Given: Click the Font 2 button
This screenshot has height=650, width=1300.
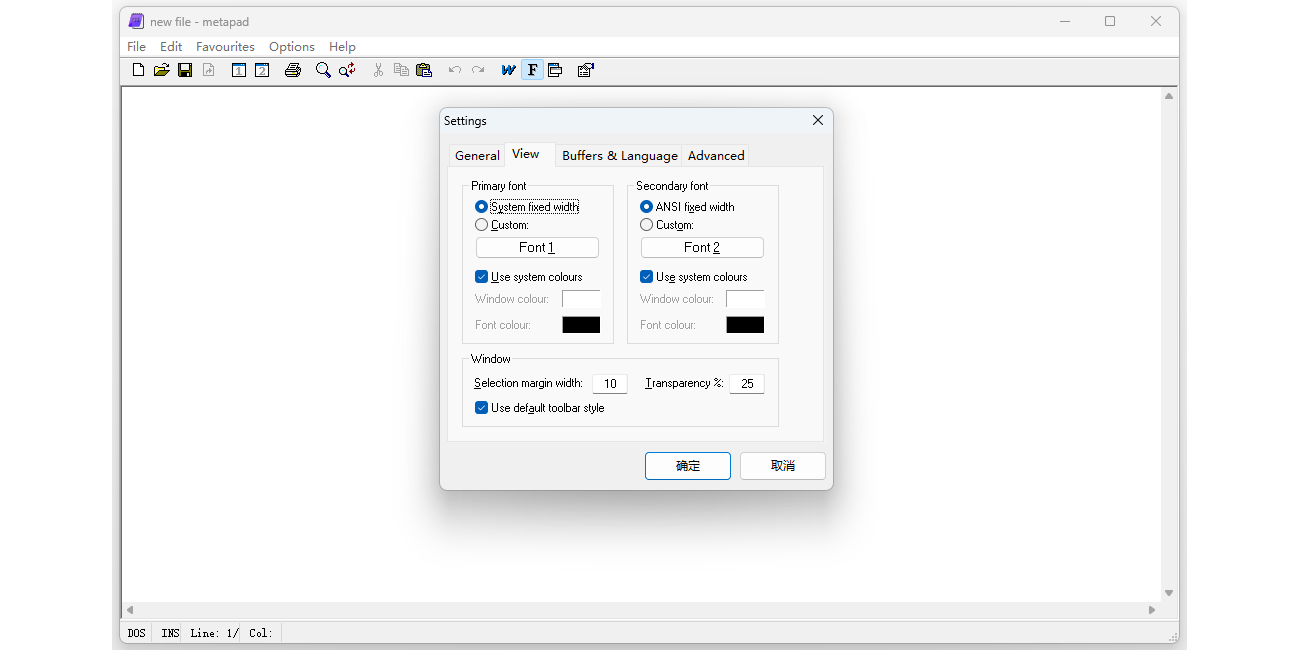Looking at the screenshot, I should 702,248.
